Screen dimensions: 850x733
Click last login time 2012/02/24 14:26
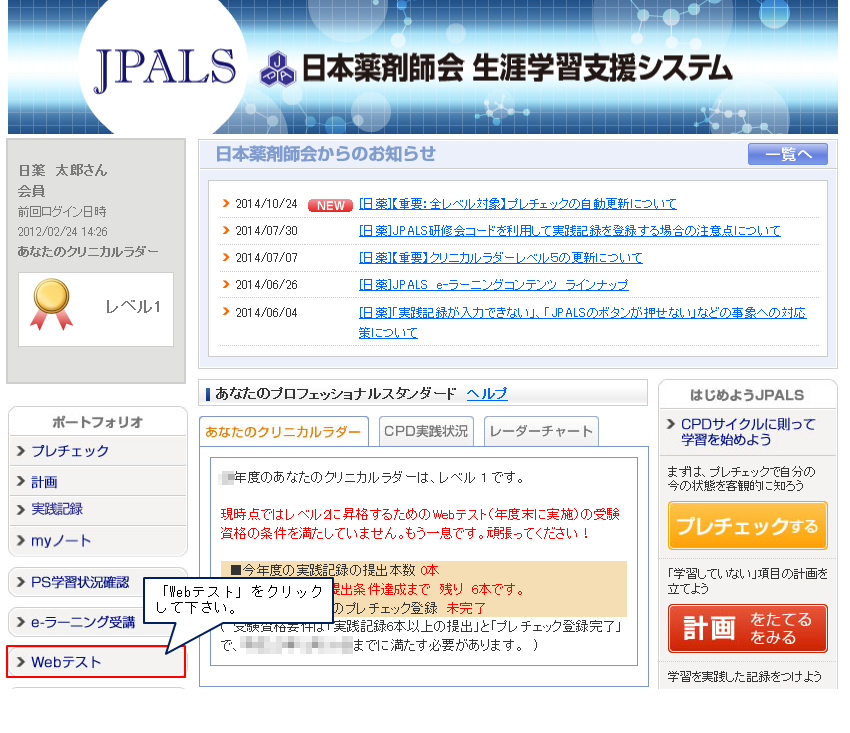pyautogui.click(x=62, y=232)
